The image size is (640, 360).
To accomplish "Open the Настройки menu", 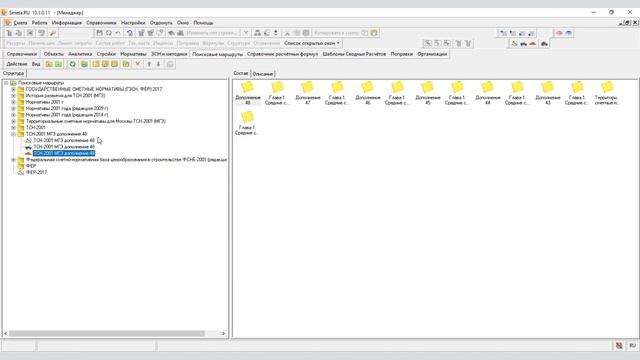I will click(x=133, y=23).
